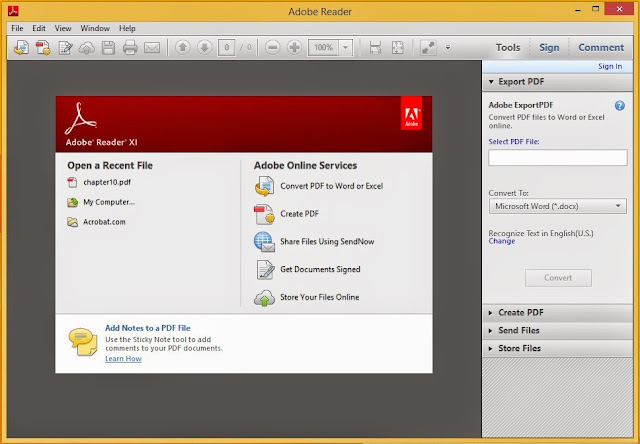The image size is (640, 444).
Task: Click the SendNow globe envelope icon
Action: (264, 242)
